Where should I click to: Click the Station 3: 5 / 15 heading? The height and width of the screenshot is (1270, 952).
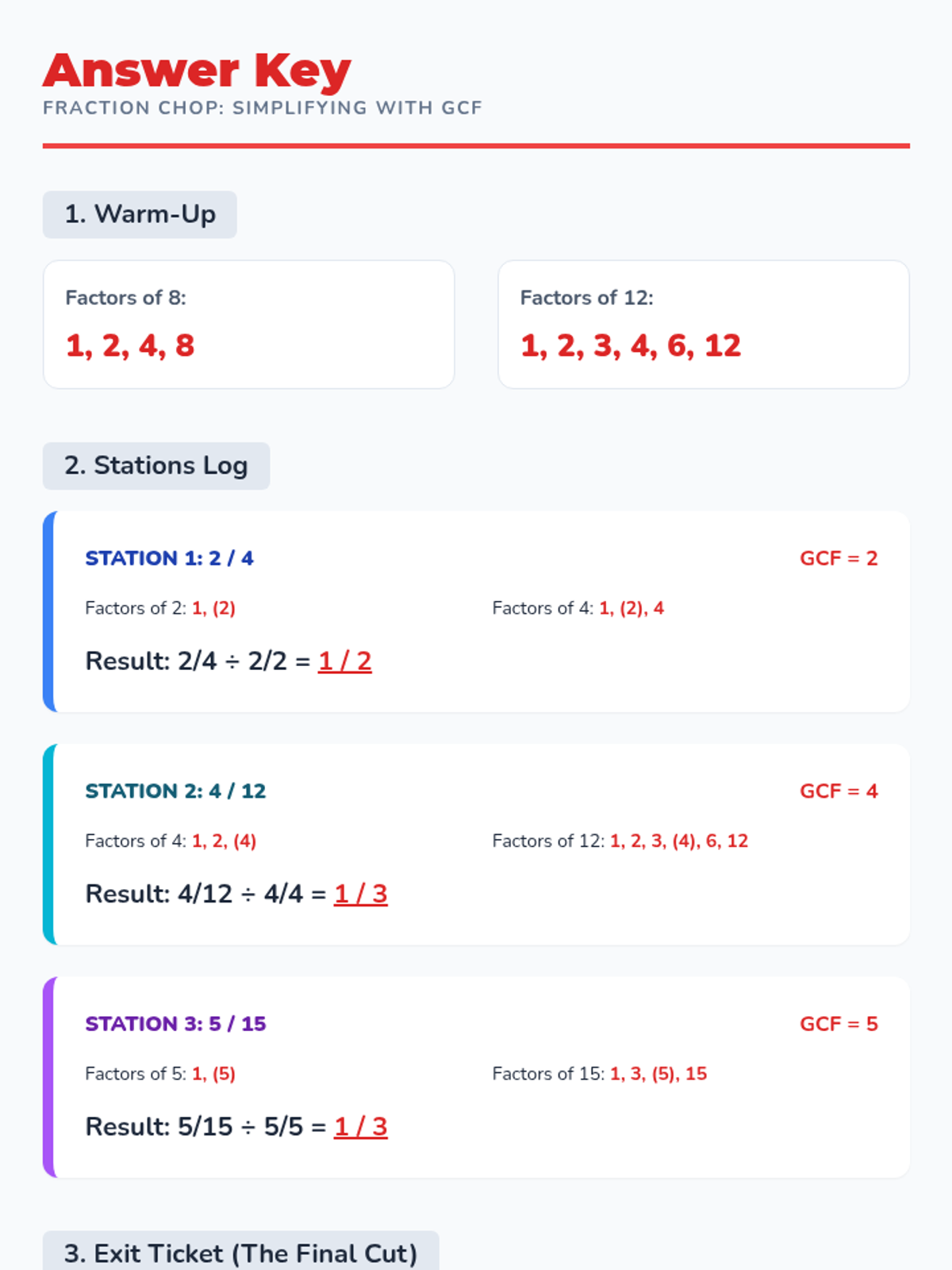175,1024
